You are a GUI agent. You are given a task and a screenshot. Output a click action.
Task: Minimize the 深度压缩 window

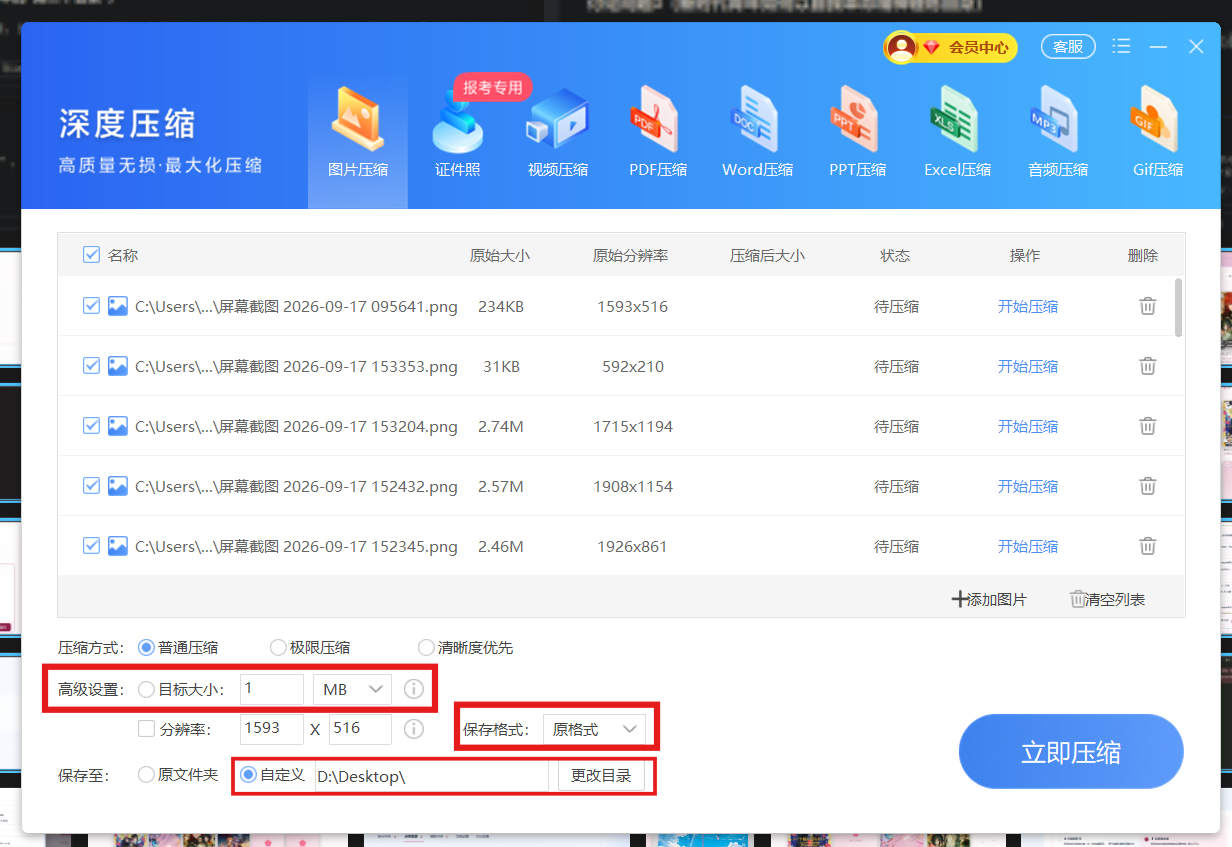coord(1159,47)
